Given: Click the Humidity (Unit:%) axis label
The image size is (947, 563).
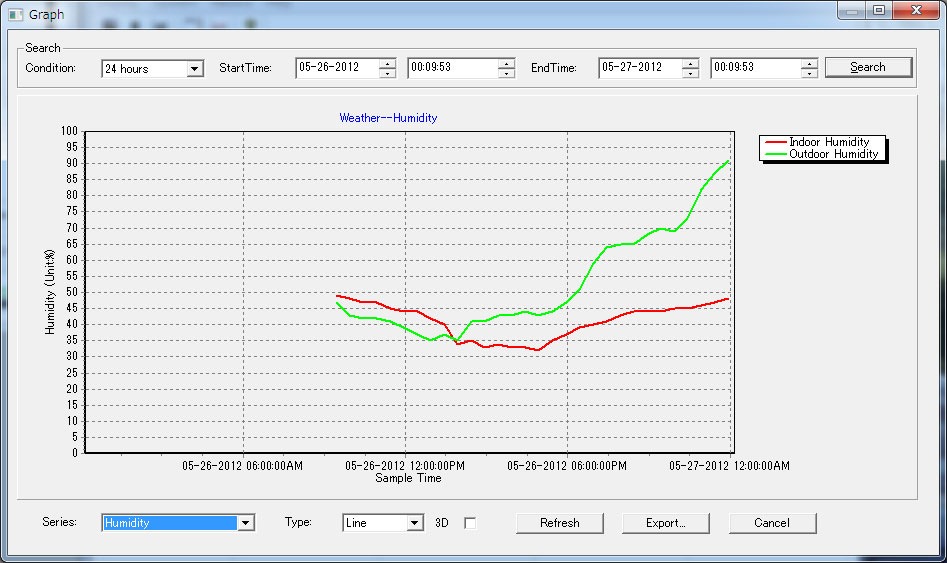Looking at the screenshot, I should (50, 292).
